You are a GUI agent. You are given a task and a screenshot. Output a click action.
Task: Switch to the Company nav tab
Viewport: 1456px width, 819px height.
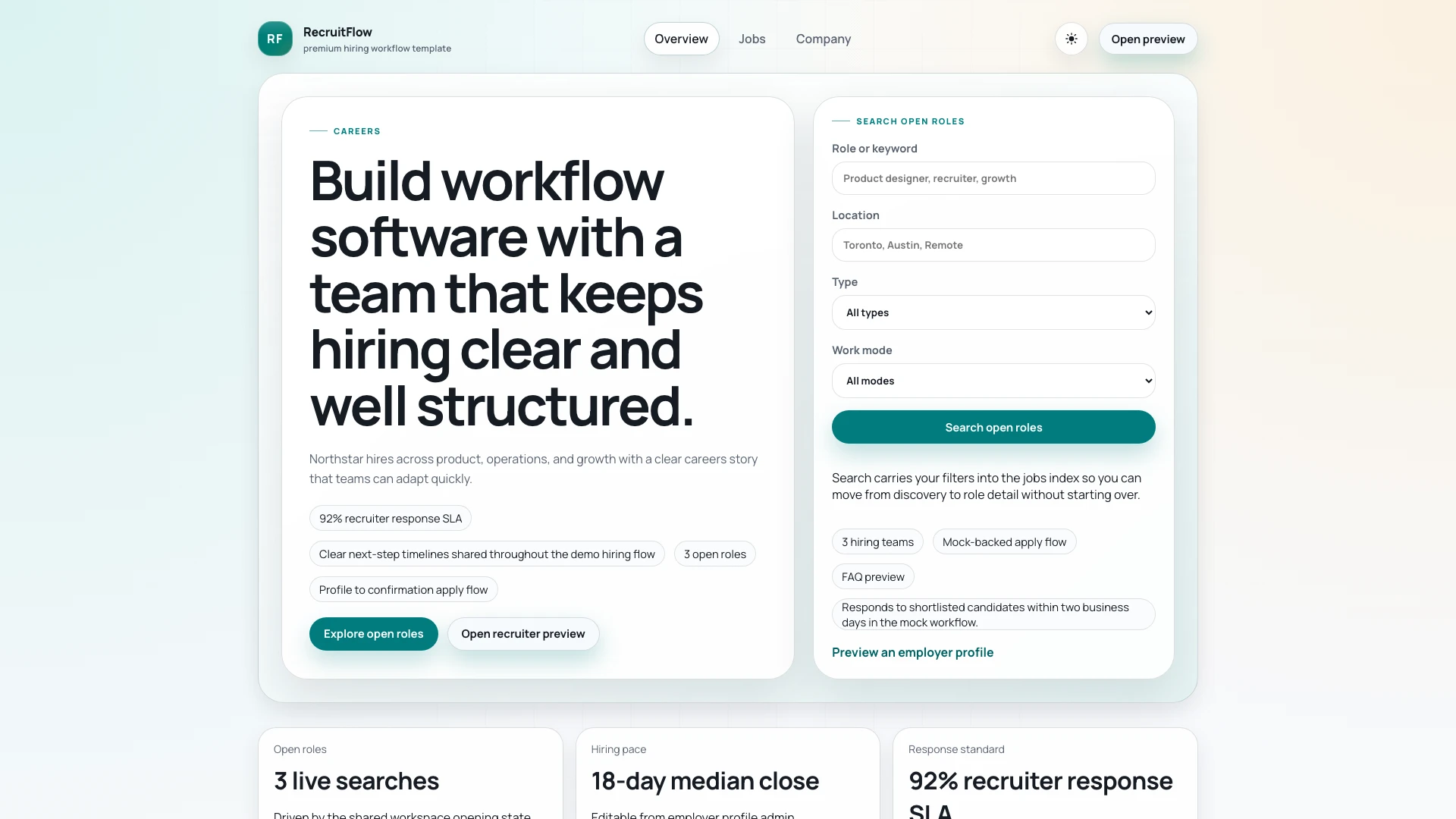pyautogui.click(x=823, y=39)
